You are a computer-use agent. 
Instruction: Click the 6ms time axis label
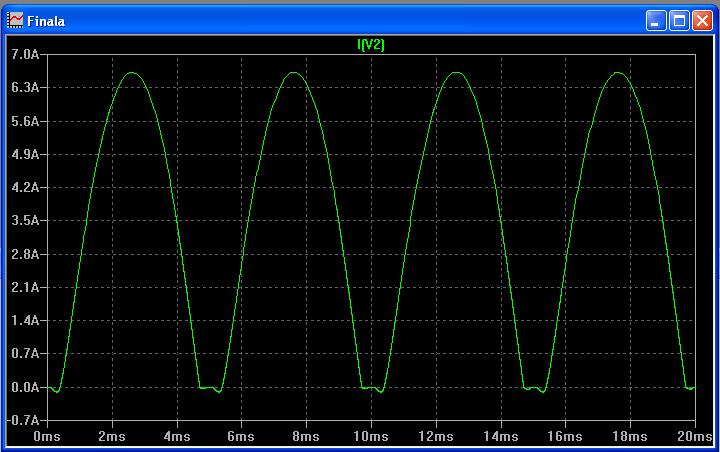click(x=241, y=436)
